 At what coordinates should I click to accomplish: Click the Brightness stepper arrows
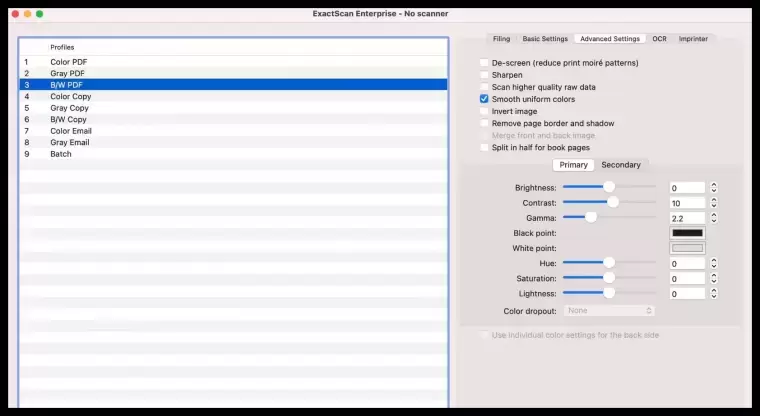pyautogui.click(x=713, y=188)
